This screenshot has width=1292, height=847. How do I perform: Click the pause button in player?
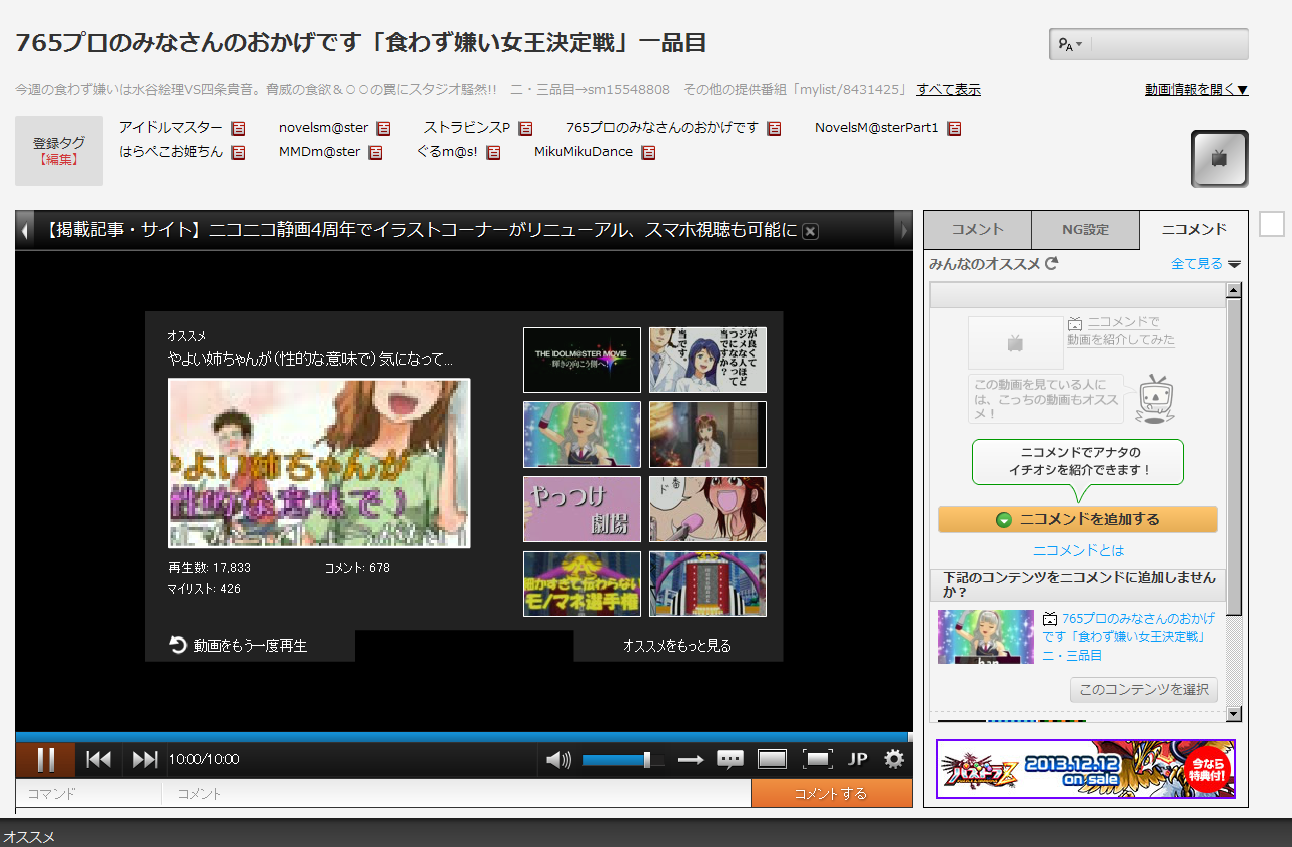click(x=45, y=759)
